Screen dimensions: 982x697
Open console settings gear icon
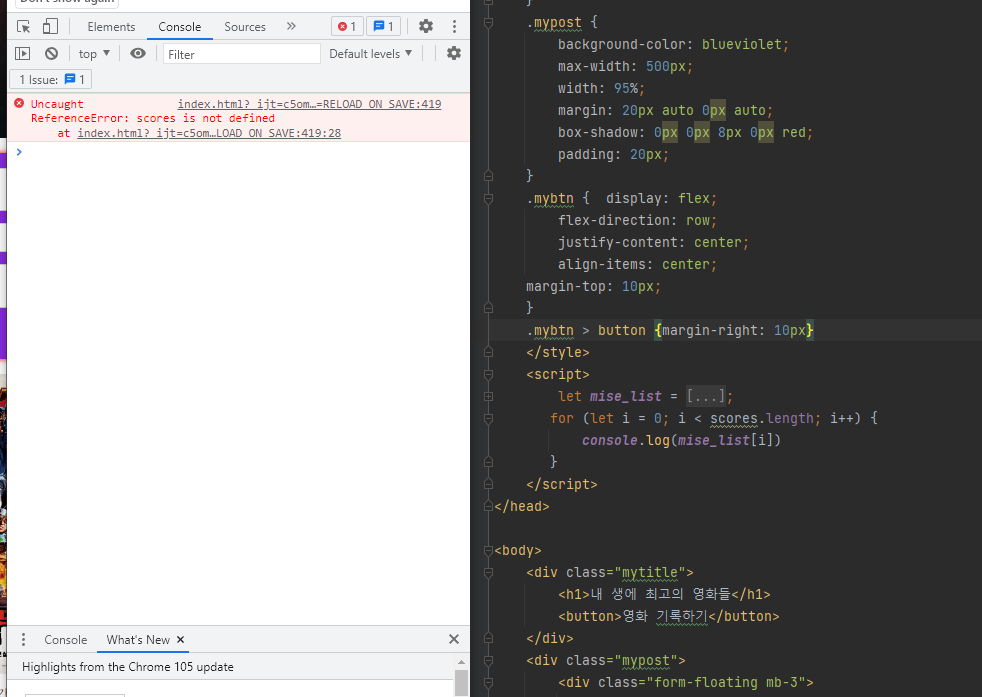454,54
